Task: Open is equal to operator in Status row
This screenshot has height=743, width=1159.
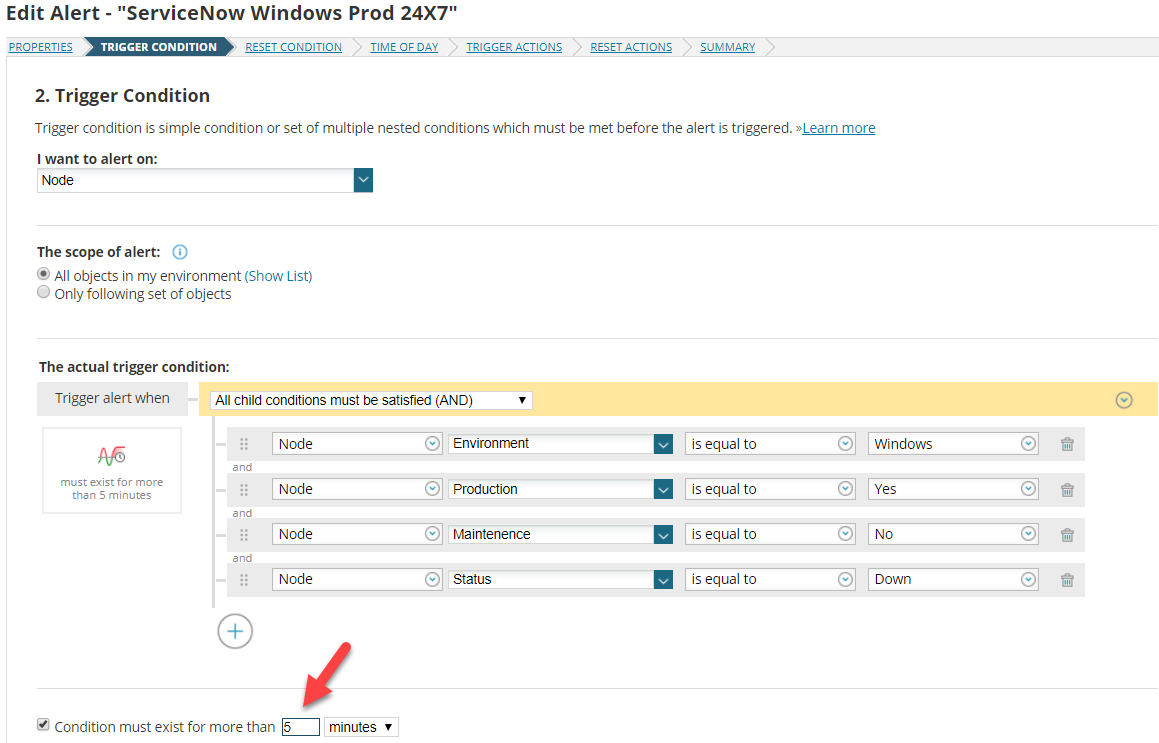Action: click(x=770, y=579)
